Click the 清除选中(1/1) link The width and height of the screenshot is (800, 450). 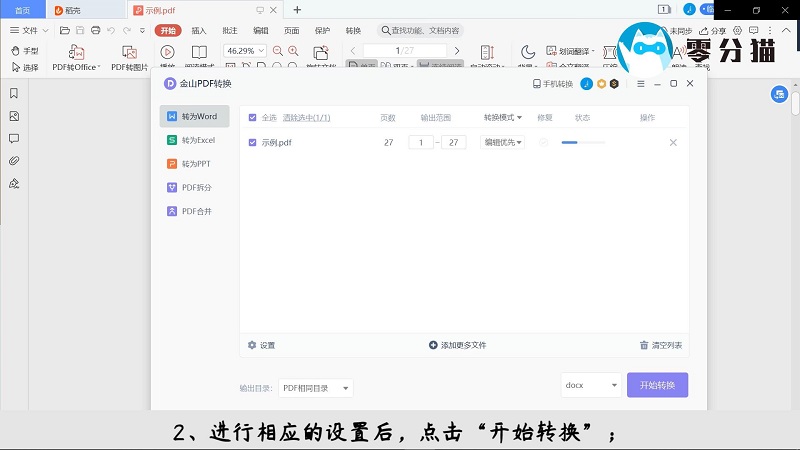307,118
